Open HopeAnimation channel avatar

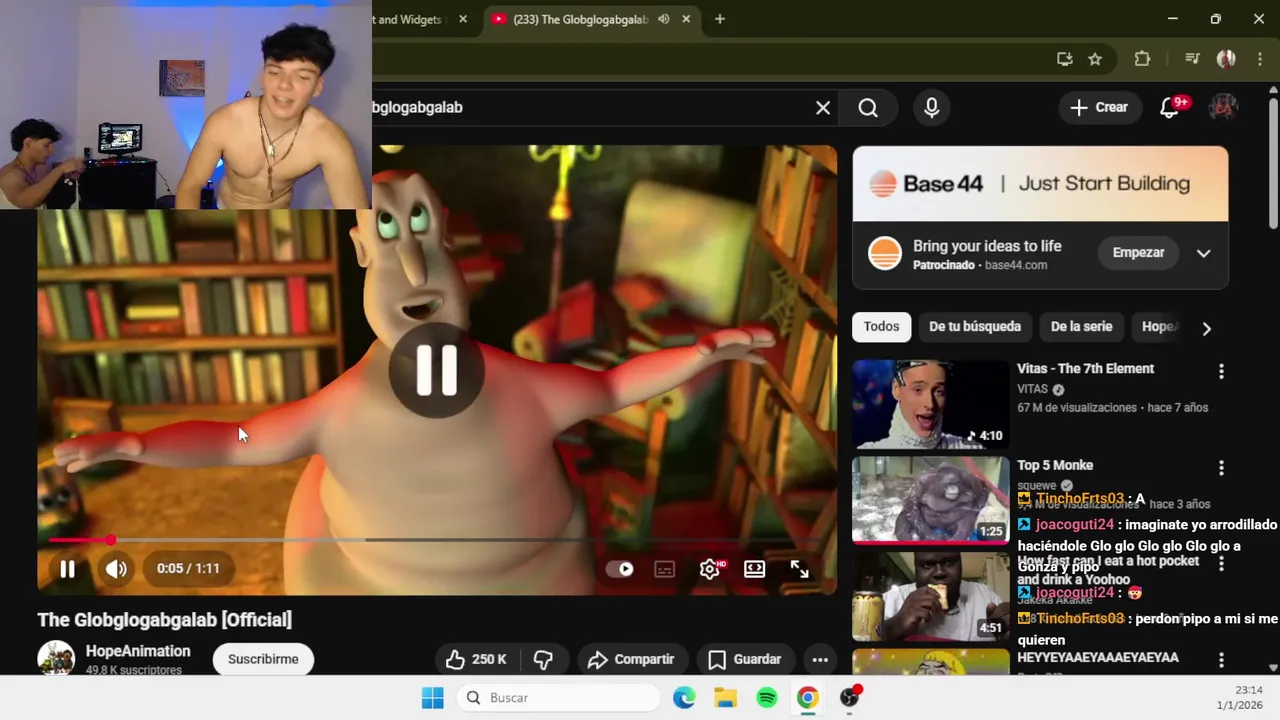pyautogui.click(x=56, y=659)
